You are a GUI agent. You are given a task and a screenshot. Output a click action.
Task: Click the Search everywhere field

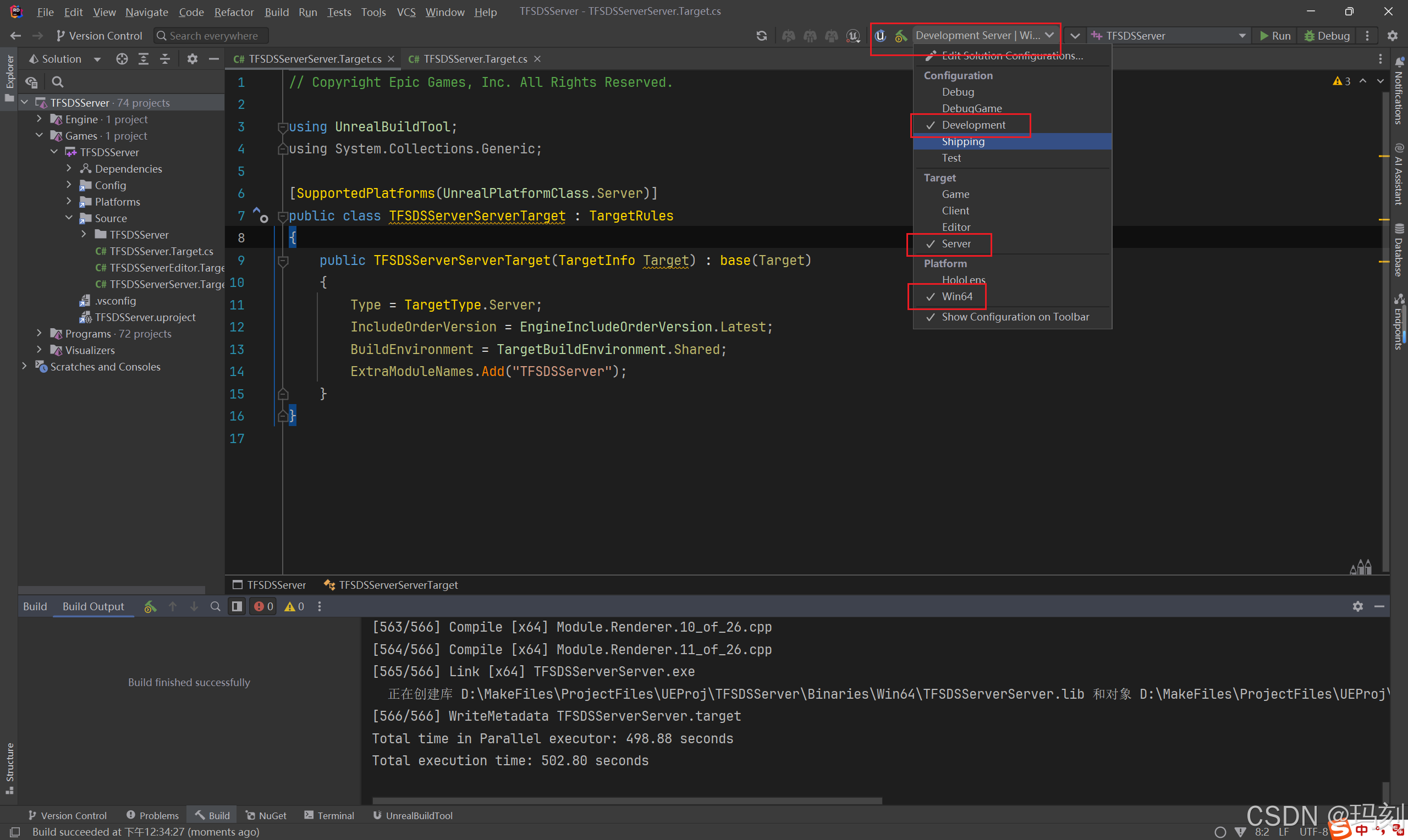point(213,36)
